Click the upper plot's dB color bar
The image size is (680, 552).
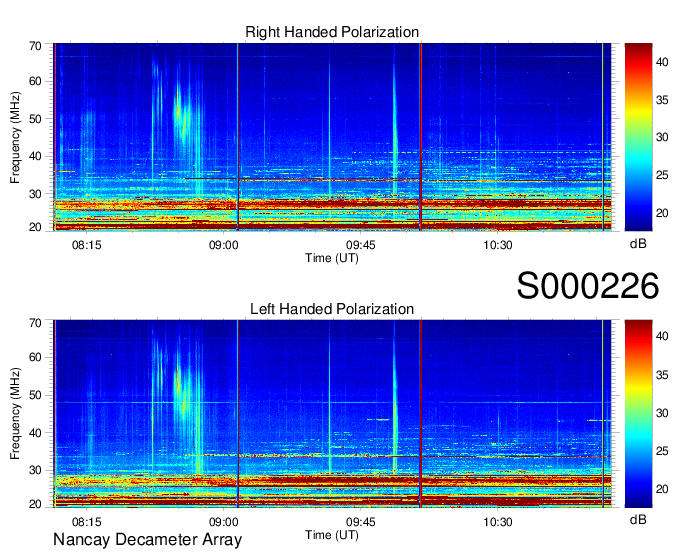coord(638,137)
